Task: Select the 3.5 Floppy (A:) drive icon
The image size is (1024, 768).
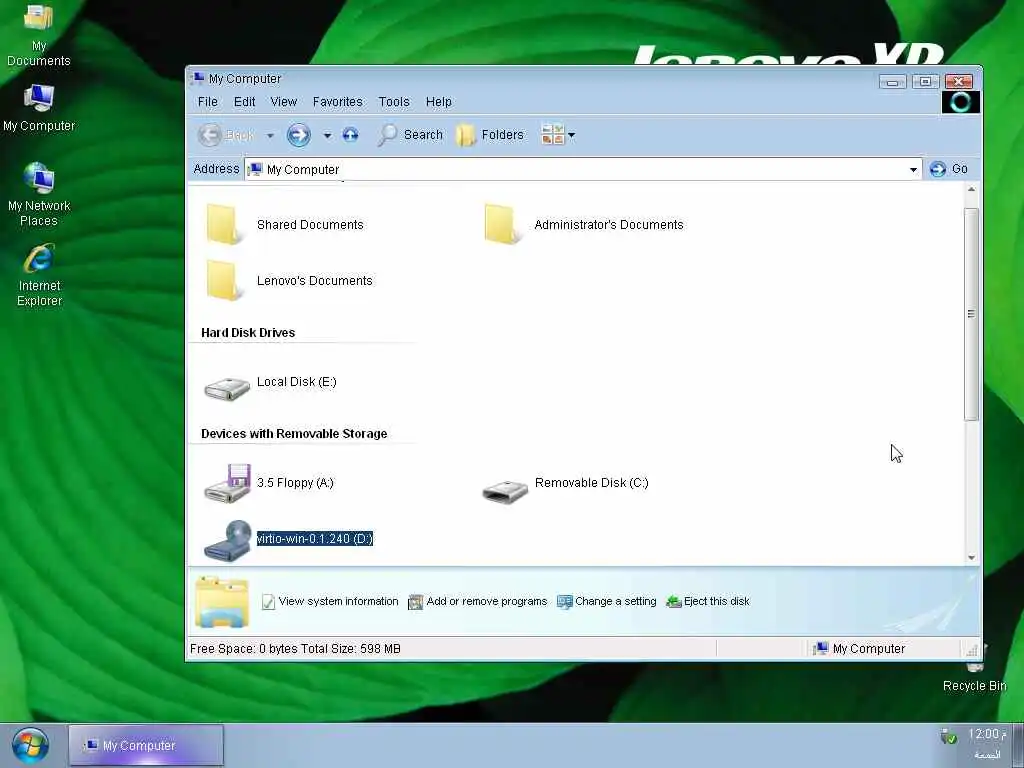Action: point(227,484)
